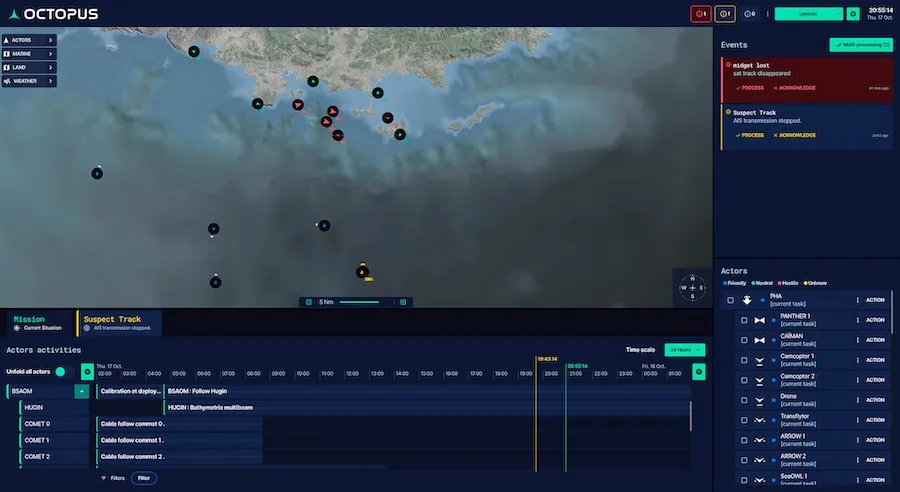Open the 24 Hours time scale dropdown
The width and height of the screenshot is (900, 492).
pos(685,350)
